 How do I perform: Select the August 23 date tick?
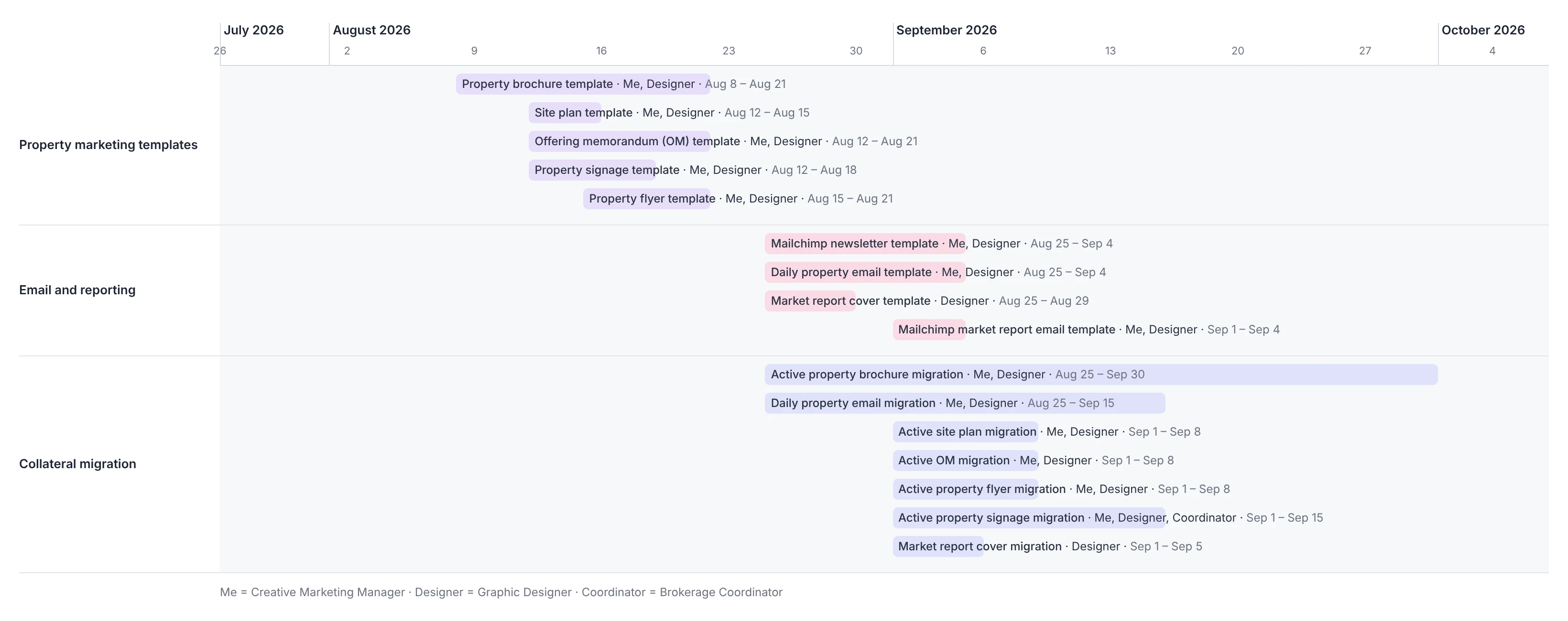click(729, 51)
